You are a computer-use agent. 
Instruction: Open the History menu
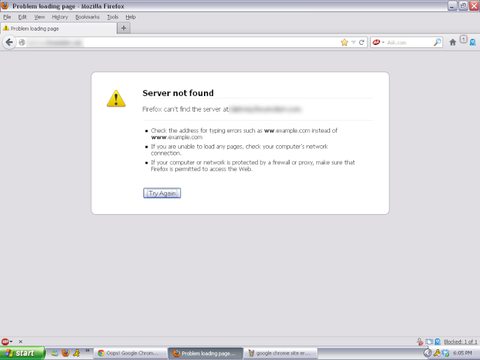[x=60, y=17]
